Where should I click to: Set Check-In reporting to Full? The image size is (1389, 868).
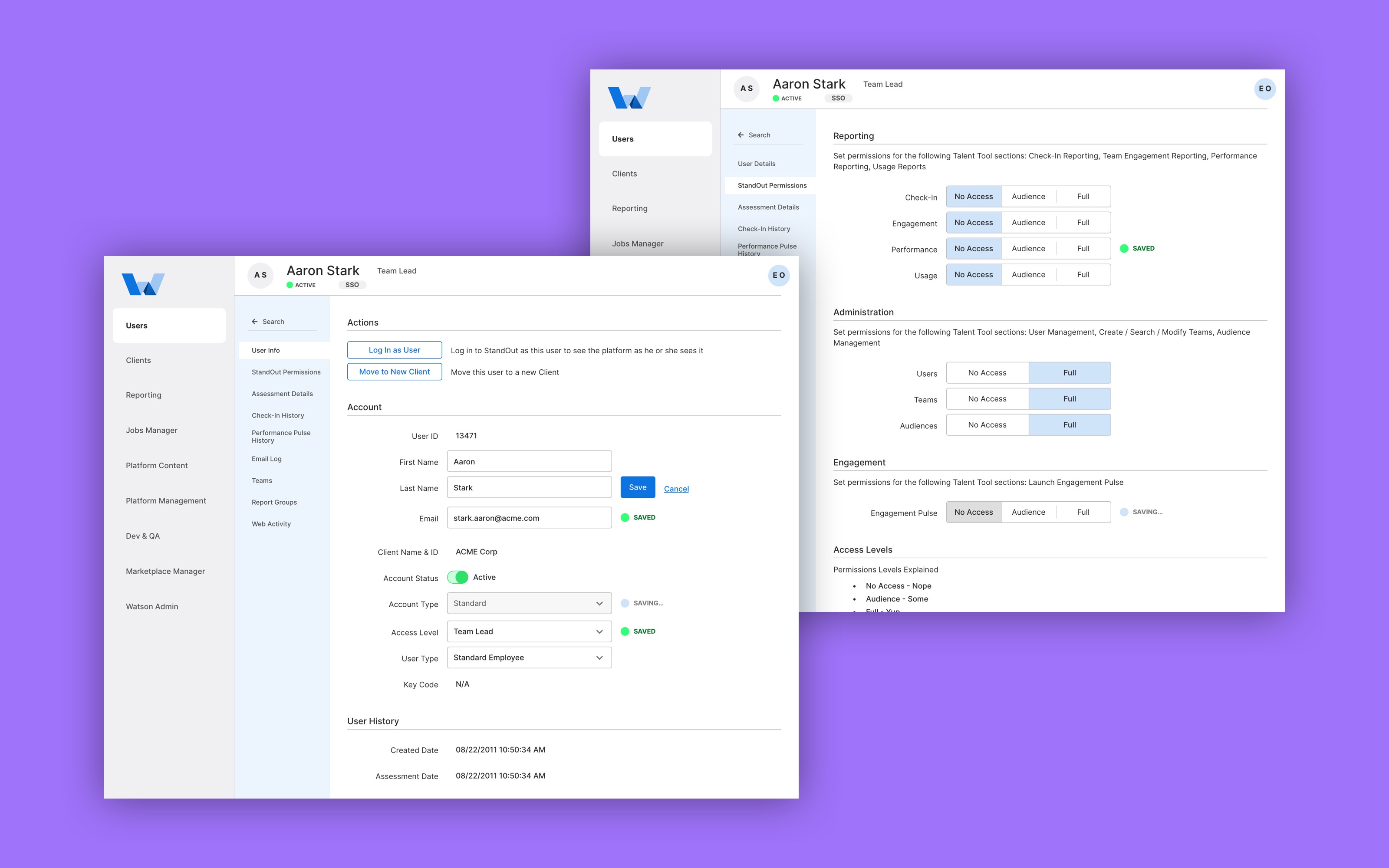(1083, 196)
